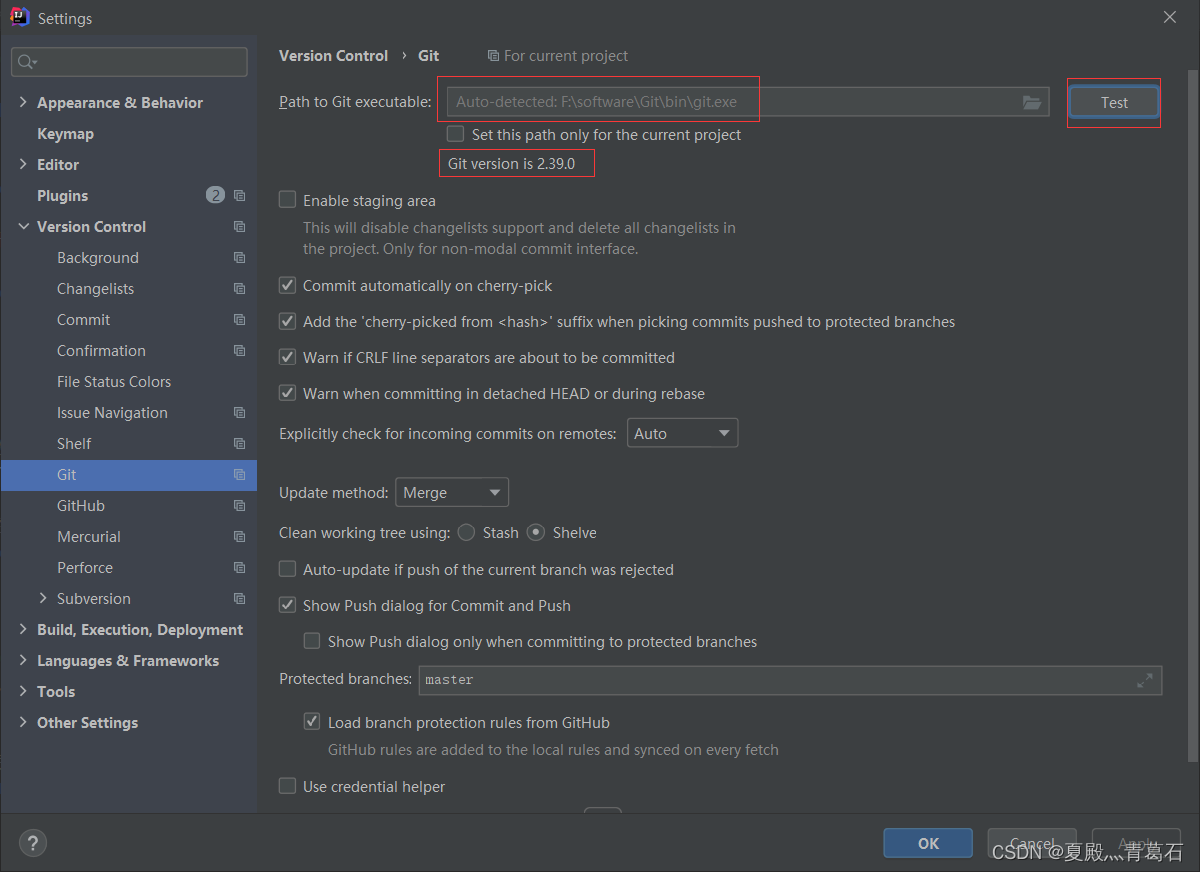Click the Protected branches master field
1200x872 pixels.
[790, 680]
